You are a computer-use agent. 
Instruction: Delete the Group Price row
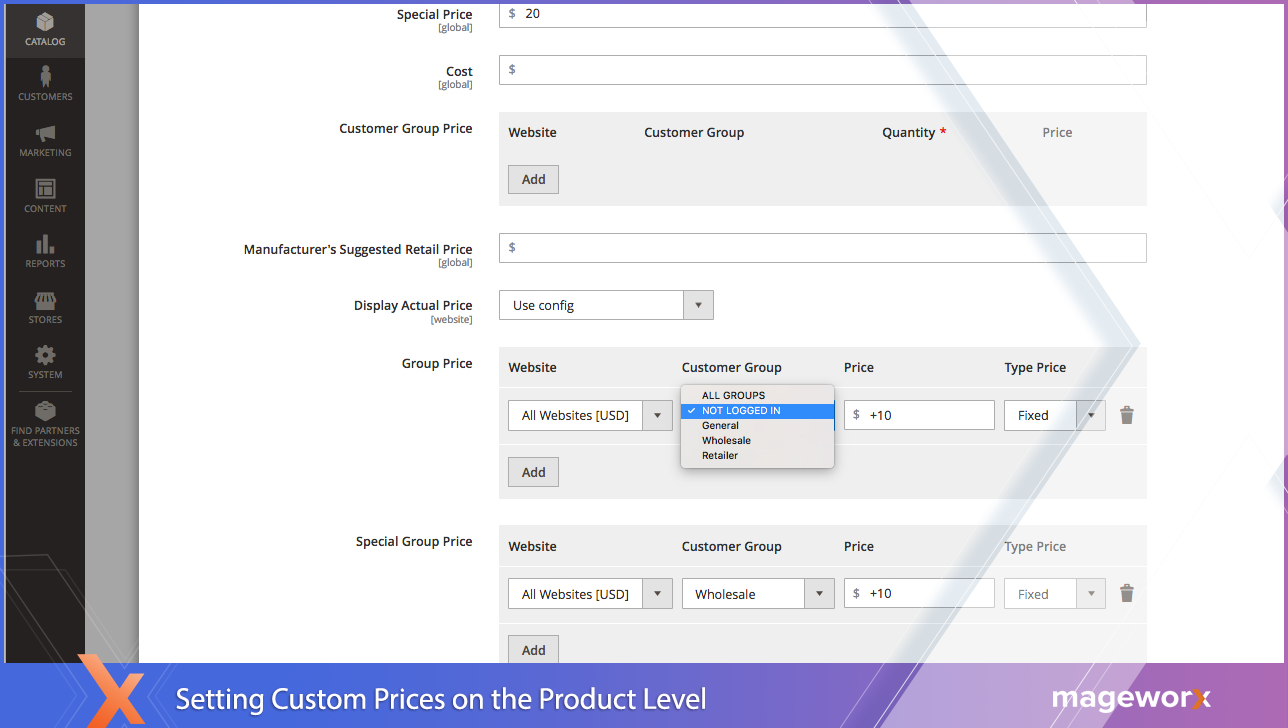pyautogui.click(x=1126, y=415)
